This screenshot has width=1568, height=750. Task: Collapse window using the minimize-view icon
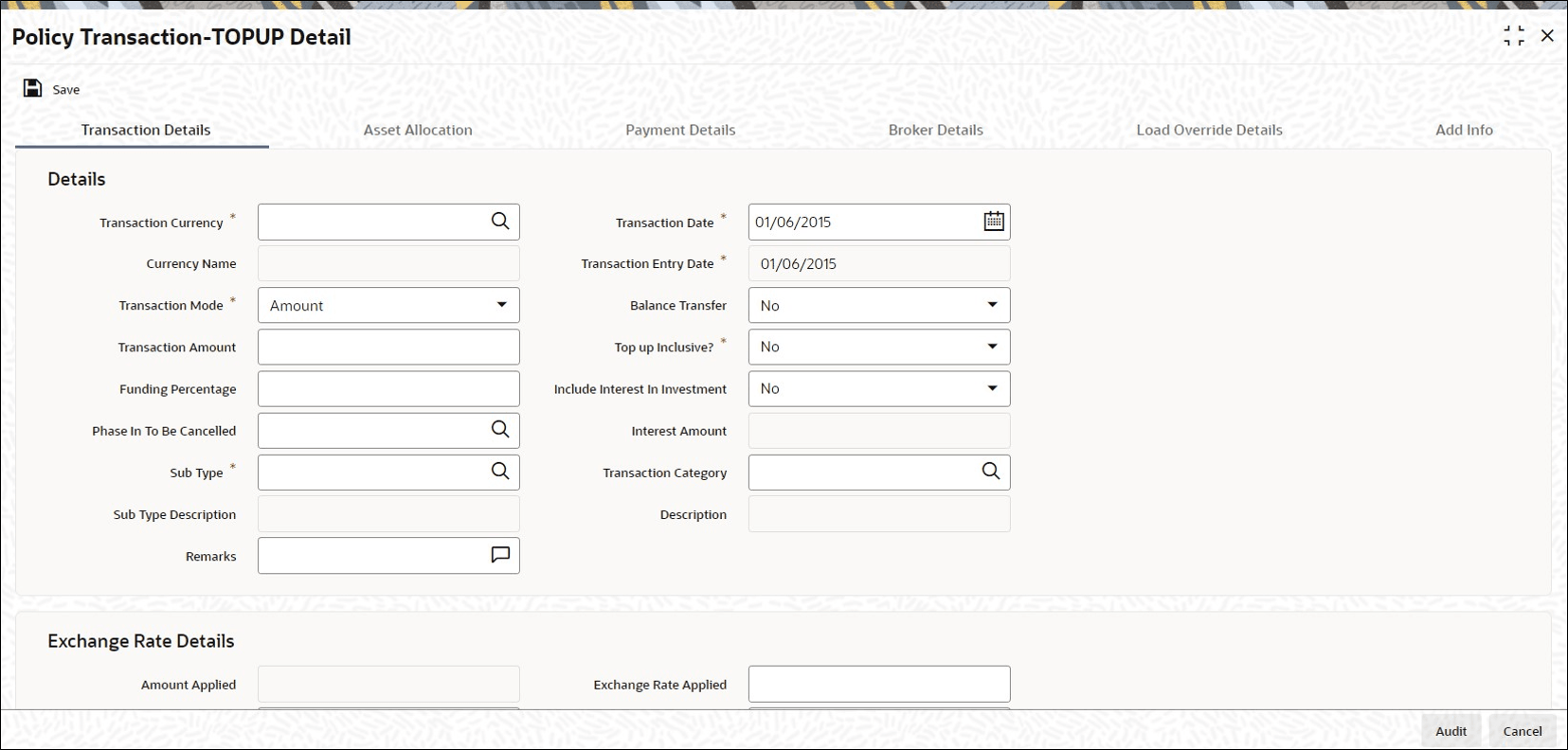pos(1514,36)
